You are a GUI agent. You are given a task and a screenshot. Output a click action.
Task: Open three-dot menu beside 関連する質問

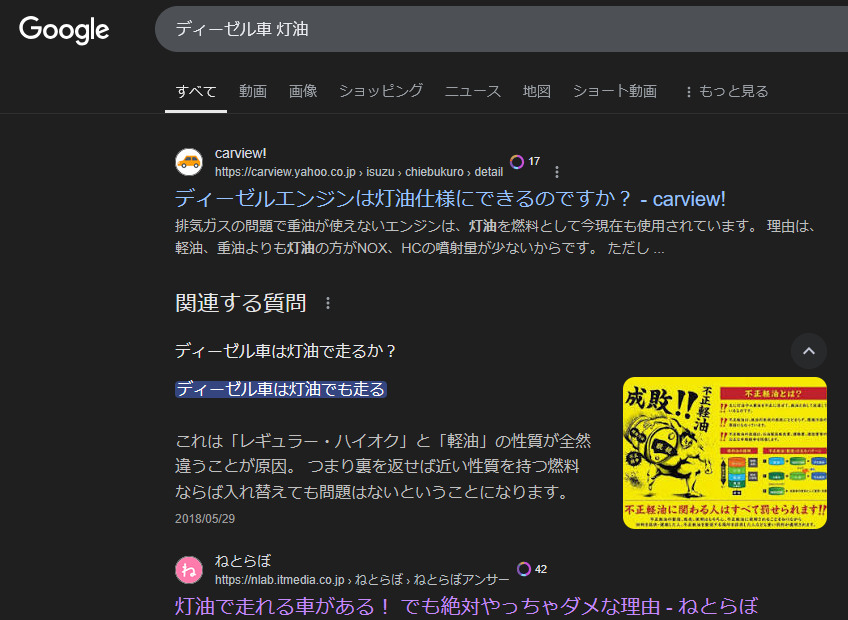328,303
